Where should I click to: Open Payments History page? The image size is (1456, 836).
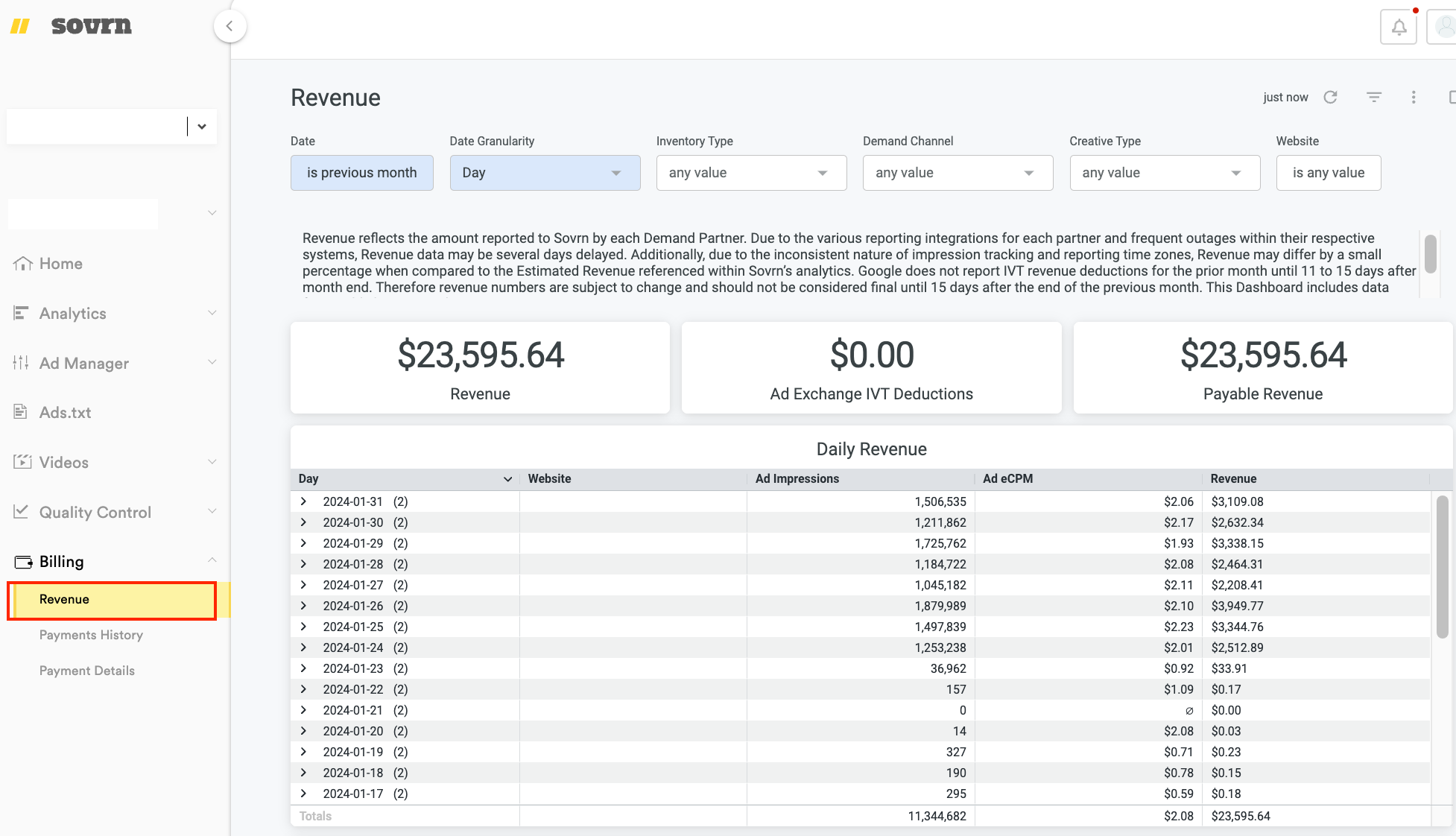91,635
